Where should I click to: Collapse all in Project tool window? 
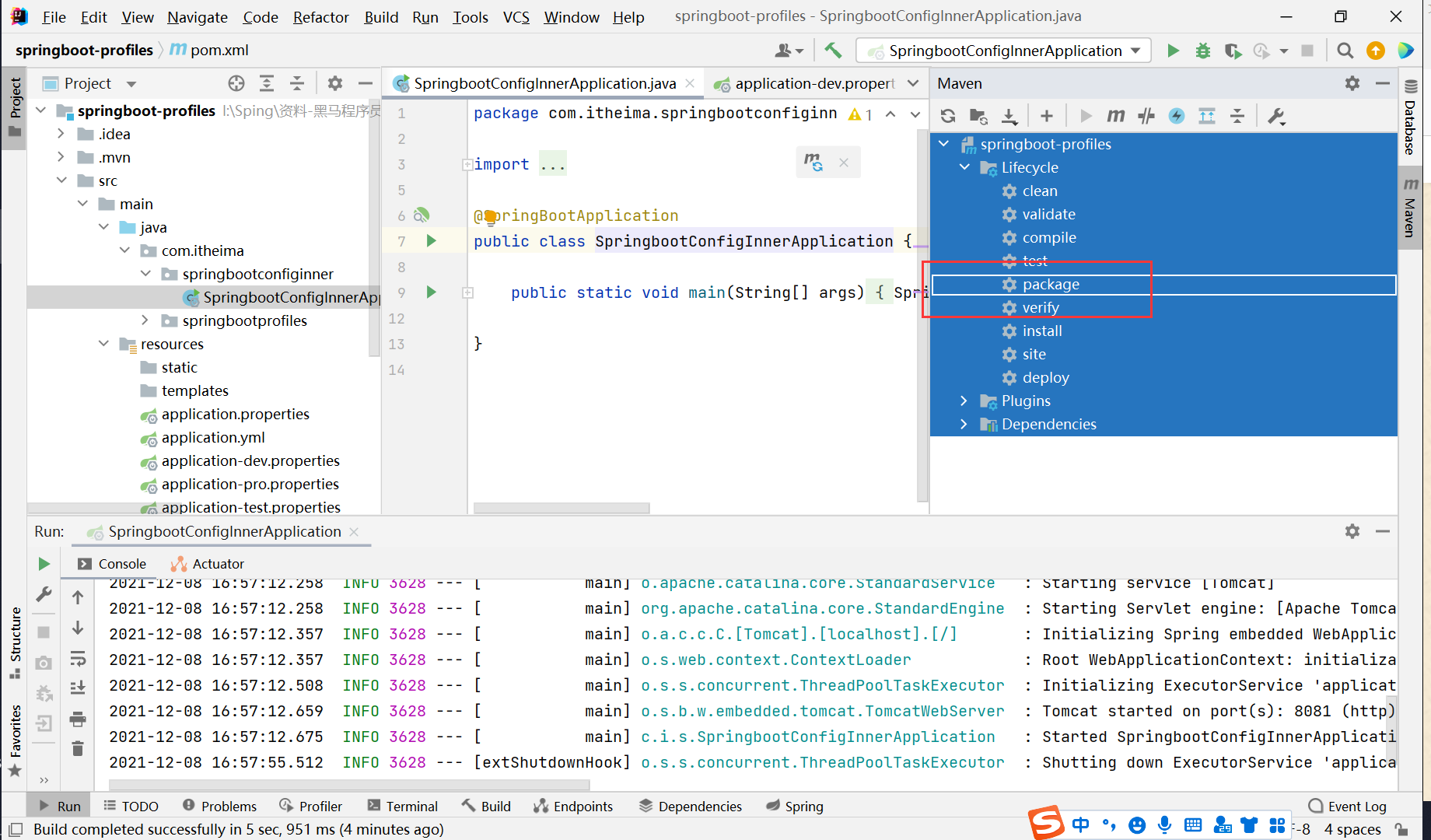coord(297,83)
